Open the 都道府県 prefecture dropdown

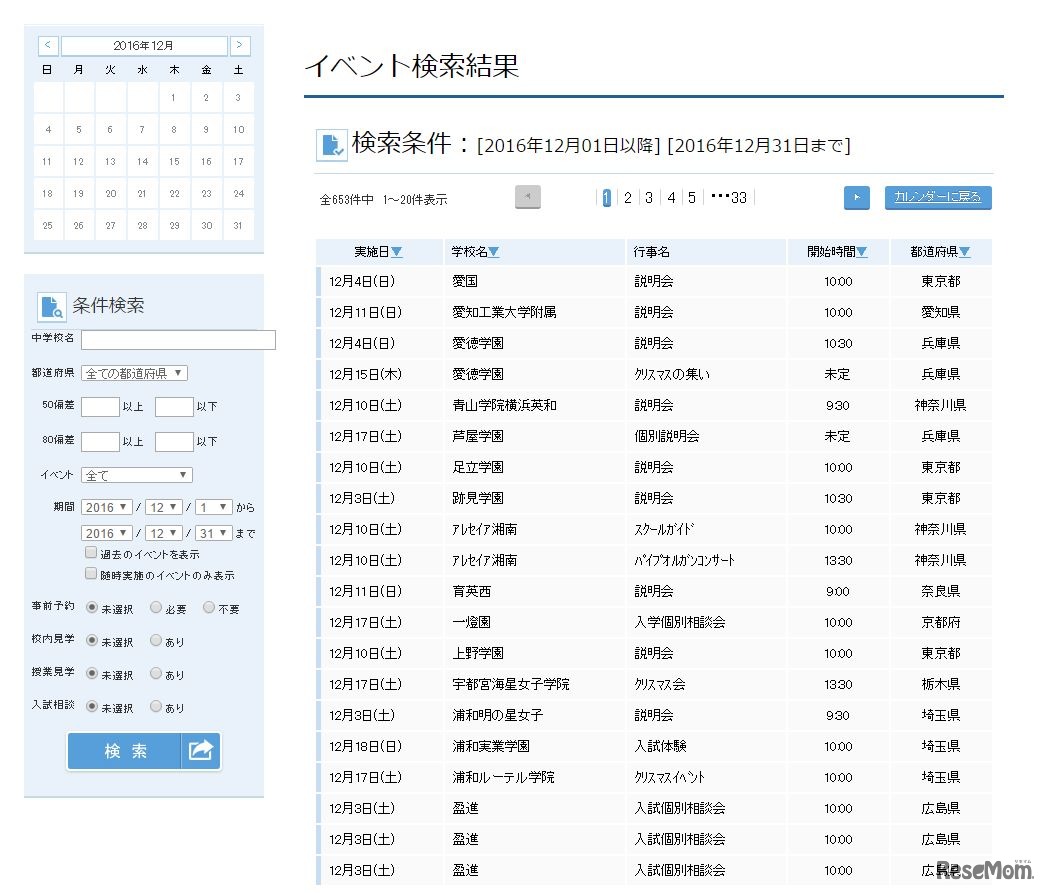coord(134,373)
